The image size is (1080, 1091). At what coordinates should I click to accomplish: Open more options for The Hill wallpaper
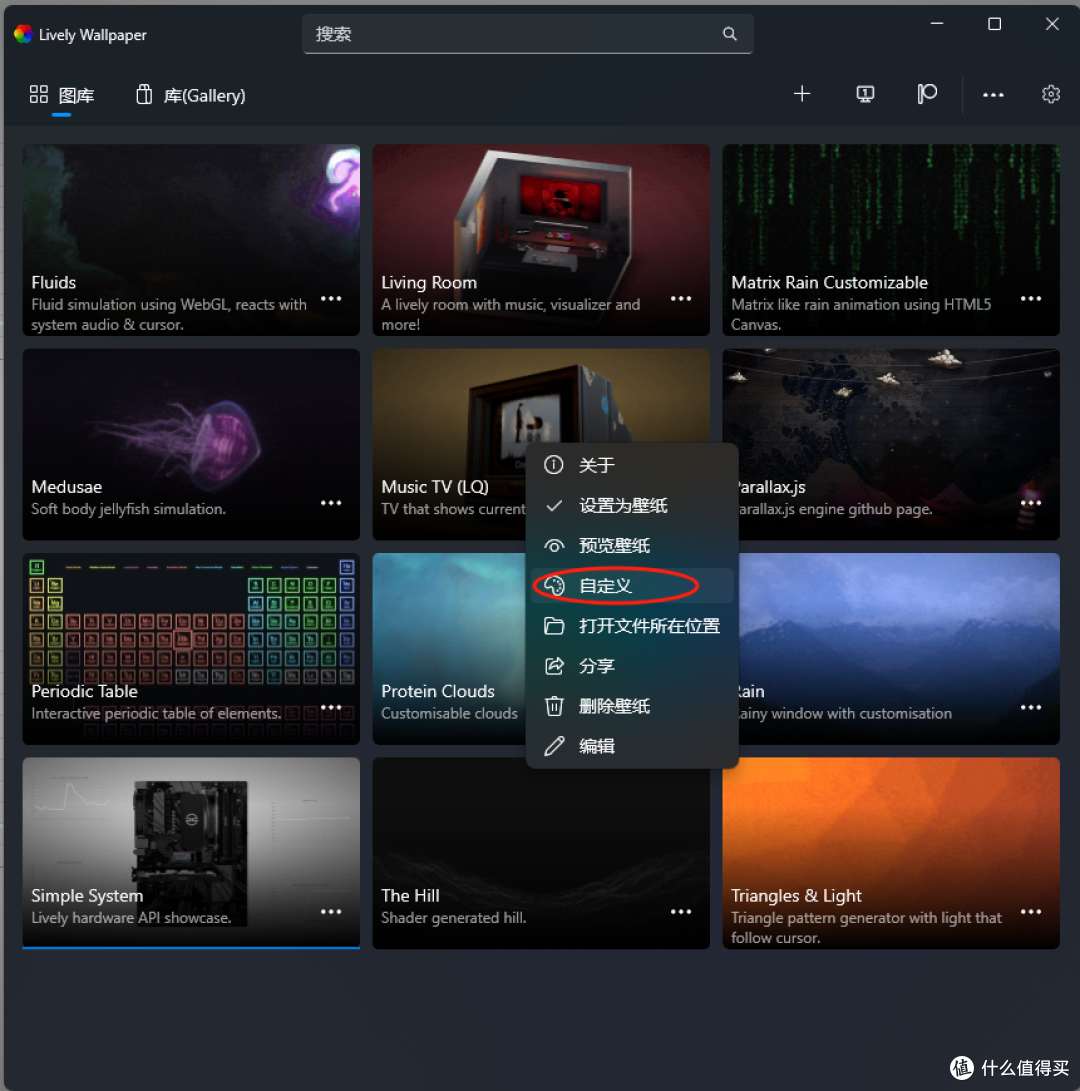tap(681, 911)
